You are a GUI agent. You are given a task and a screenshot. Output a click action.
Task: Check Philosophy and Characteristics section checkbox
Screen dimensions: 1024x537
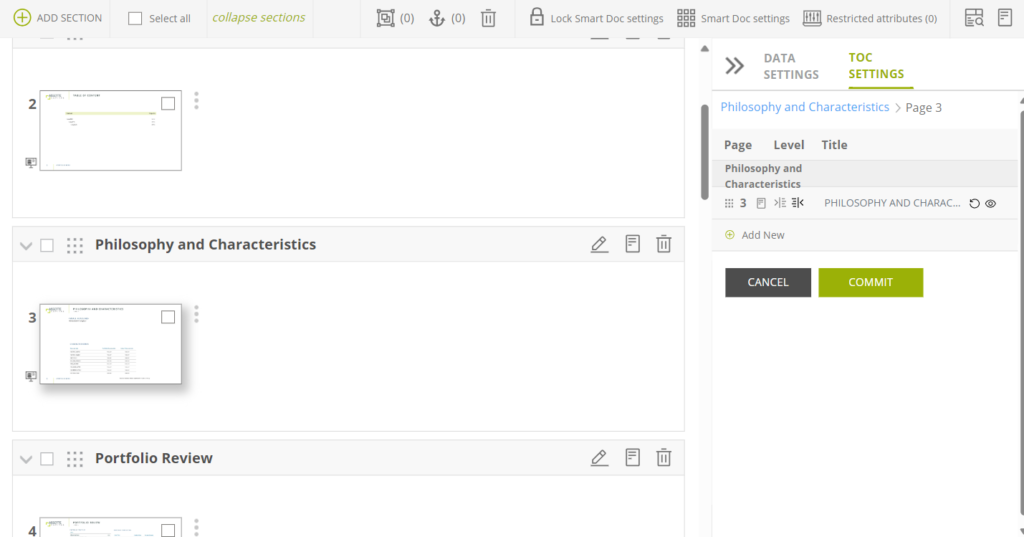coord(47,245)
